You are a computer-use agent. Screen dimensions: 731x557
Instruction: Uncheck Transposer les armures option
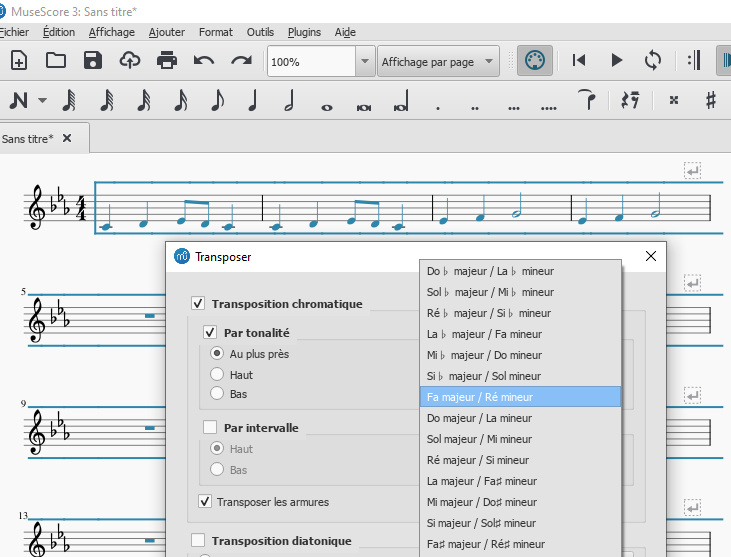(x=206, y=502)
